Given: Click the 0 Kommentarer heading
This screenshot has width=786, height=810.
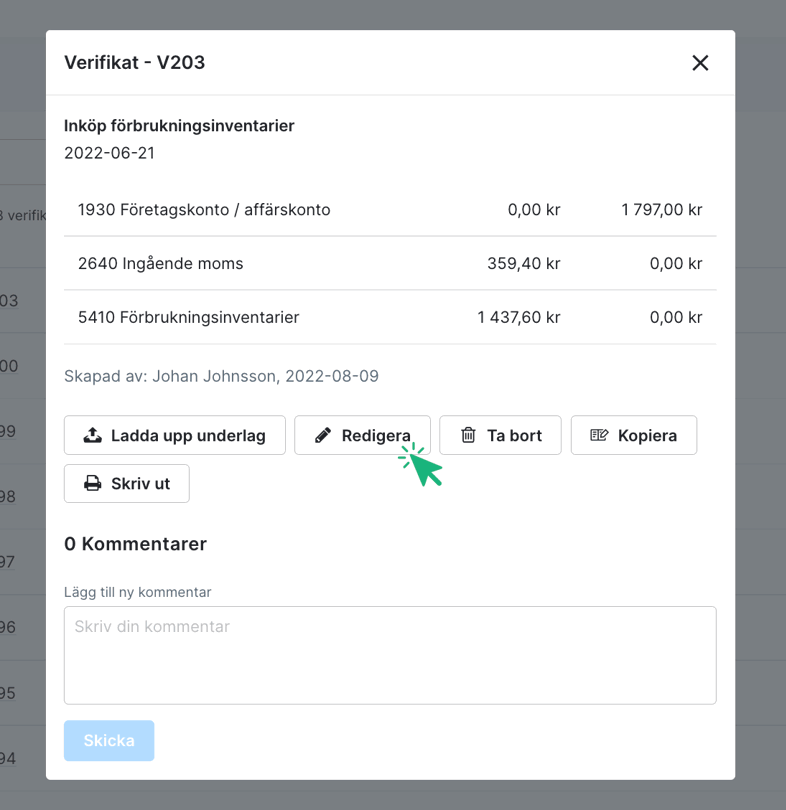Looking at the screenshot, I should coord(135,544).
